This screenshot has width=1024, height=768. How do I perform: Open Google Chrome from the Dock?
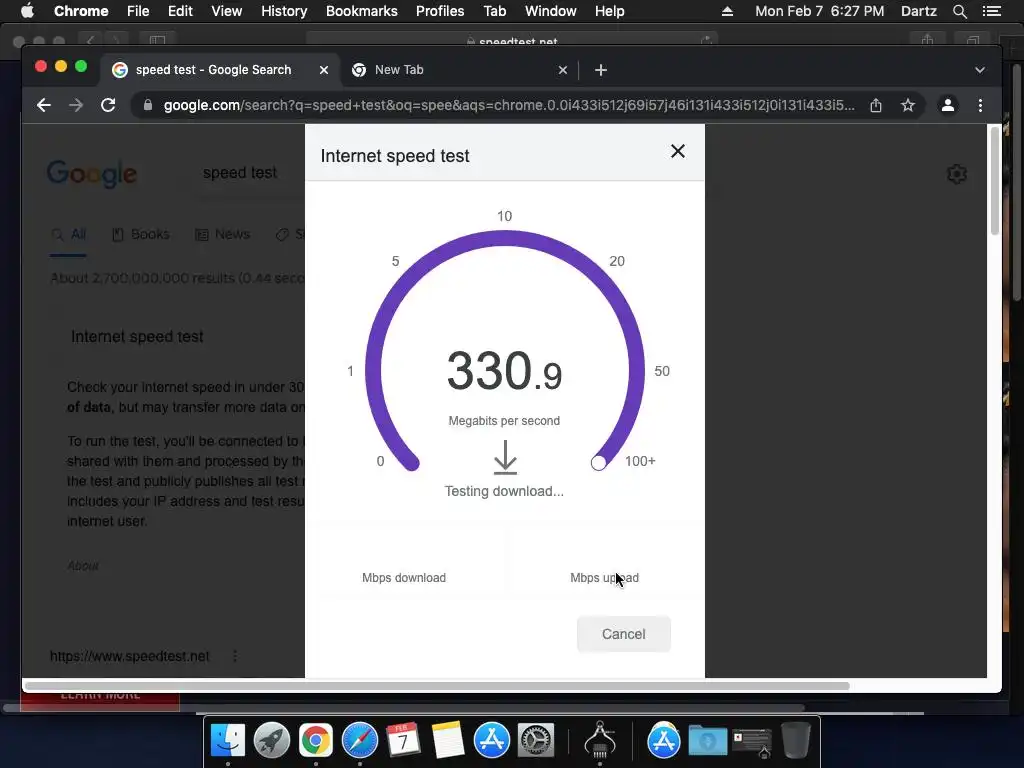315,741
